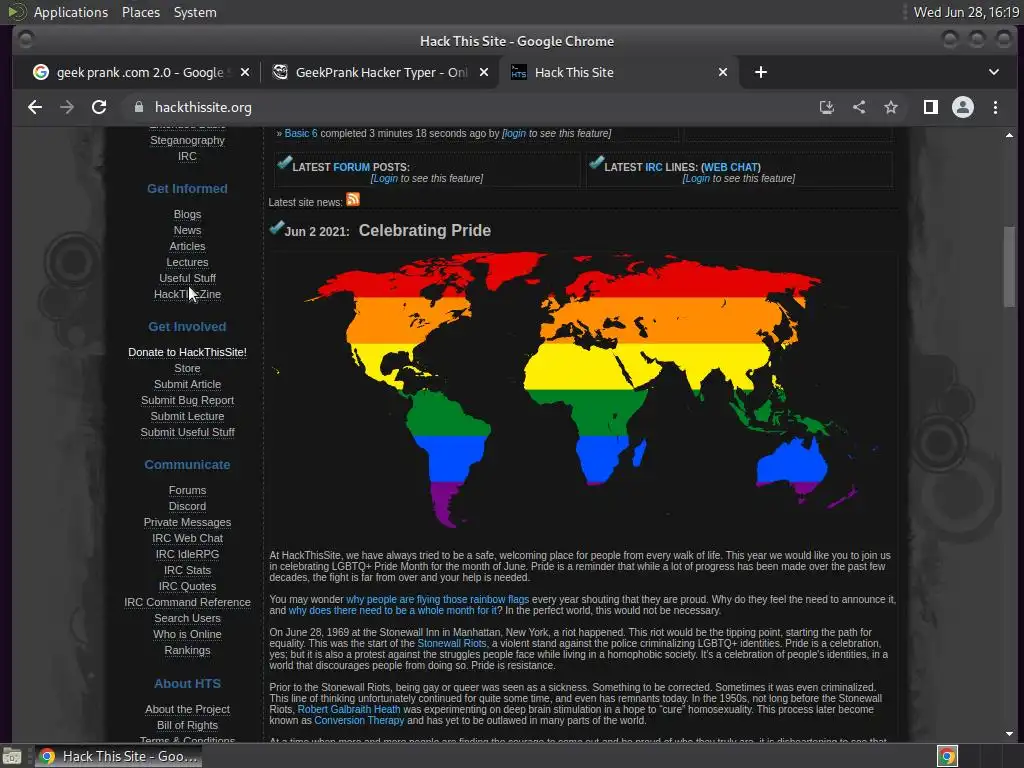Click the Hack This Site taskbar window button
Viewport: 1024px width, 768px height.
tap(118, 756)
